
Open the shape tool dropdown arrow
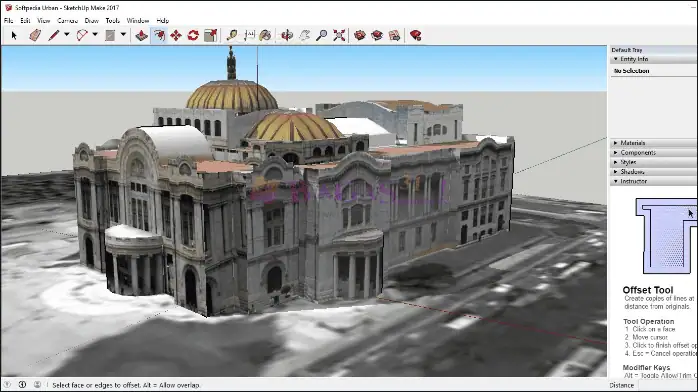123,34
